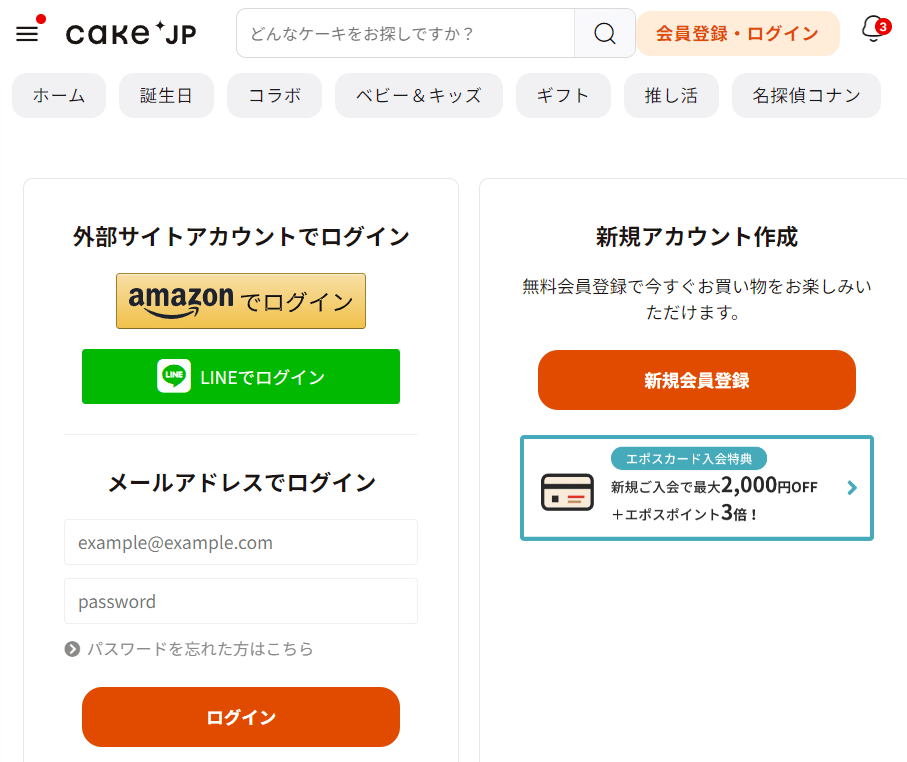
Task: Select the ホーム tab
Action: [x=59, y=96]
